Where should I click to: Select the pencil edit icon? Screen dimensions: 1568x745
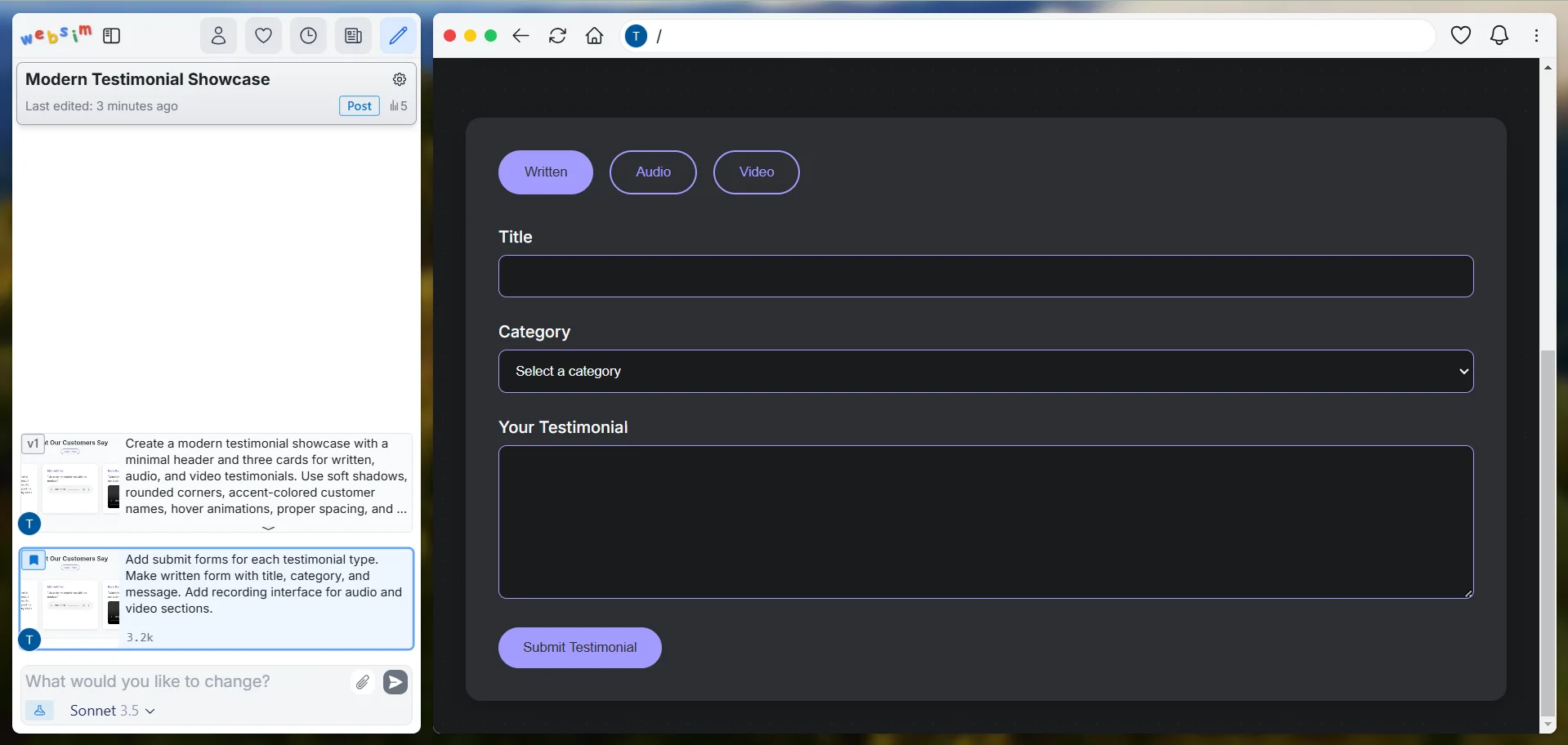click(398, 36)
